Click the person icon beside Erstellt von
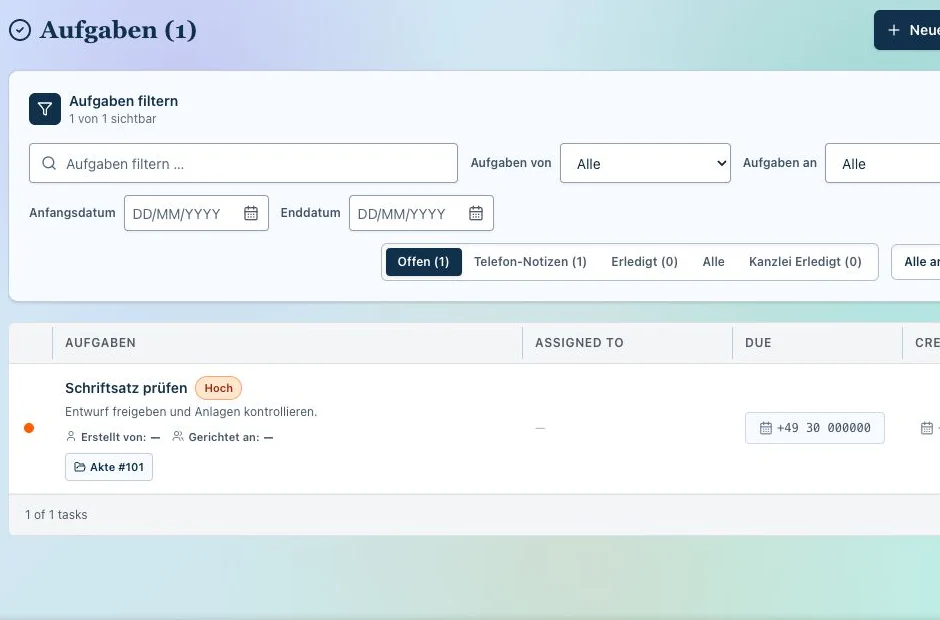This screenshot has width=940, height=620. tap(71, 436)
